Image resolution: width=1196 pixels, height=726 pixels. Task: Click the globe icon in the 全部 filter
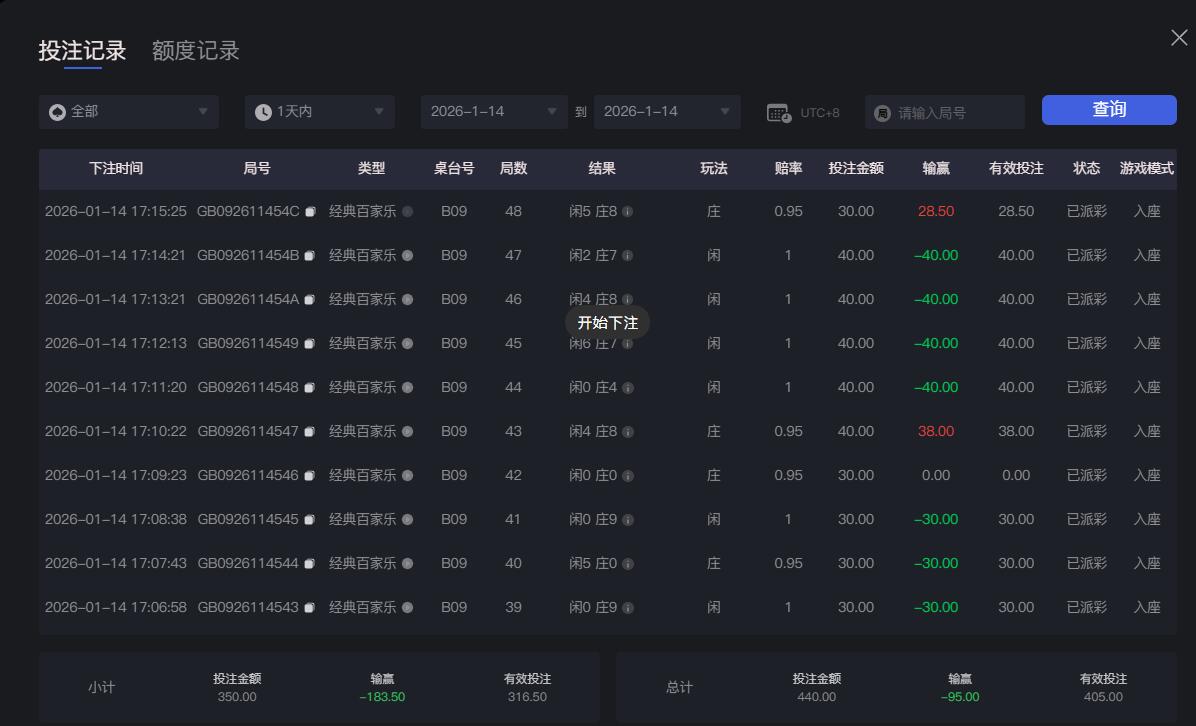57,112
